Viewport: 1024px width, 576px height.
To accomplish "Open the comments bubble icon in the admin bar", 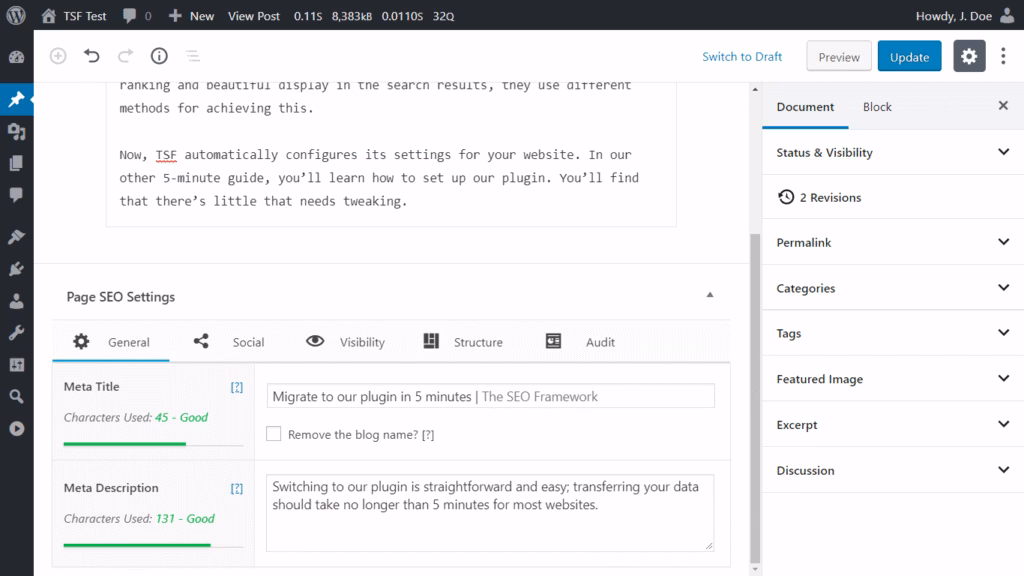I will tap(131, 15).
